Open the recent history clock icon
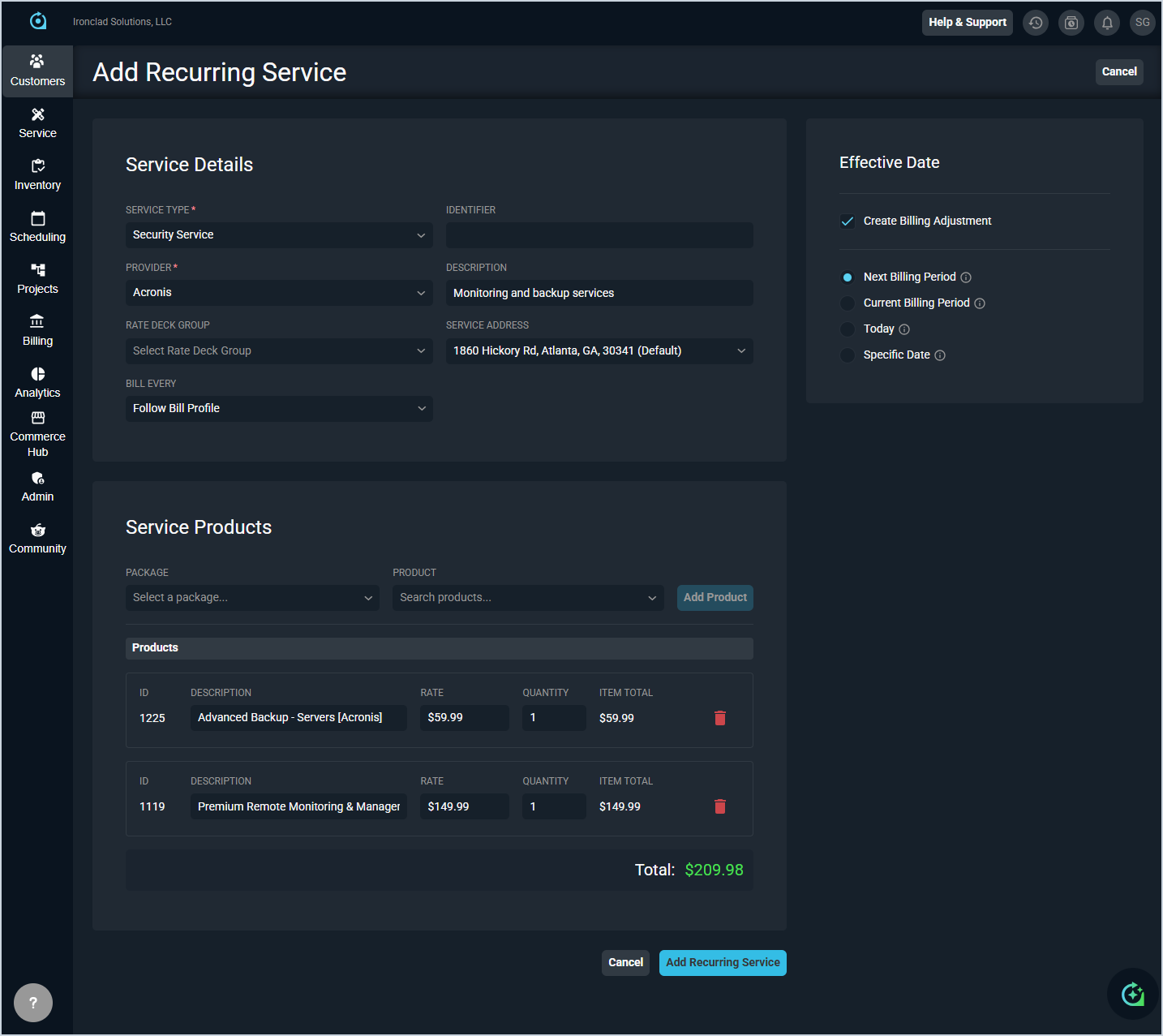Image resolution: width=1163 pixels, height=1036 pixels. click(x=1036, y=23)
